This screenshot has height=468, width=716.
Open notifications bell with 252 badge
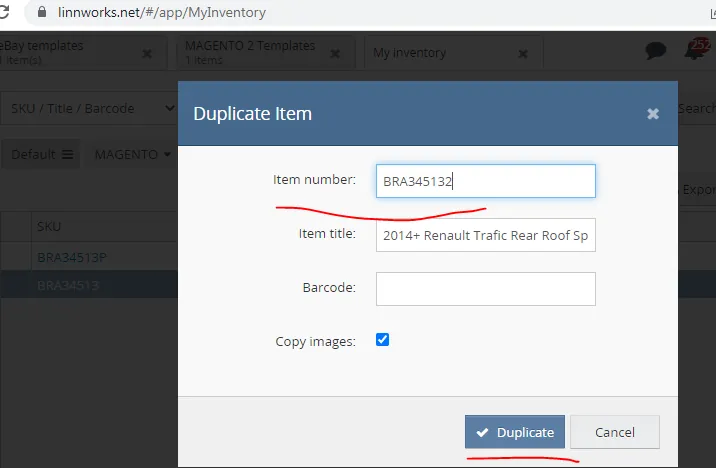coord(697,49)
